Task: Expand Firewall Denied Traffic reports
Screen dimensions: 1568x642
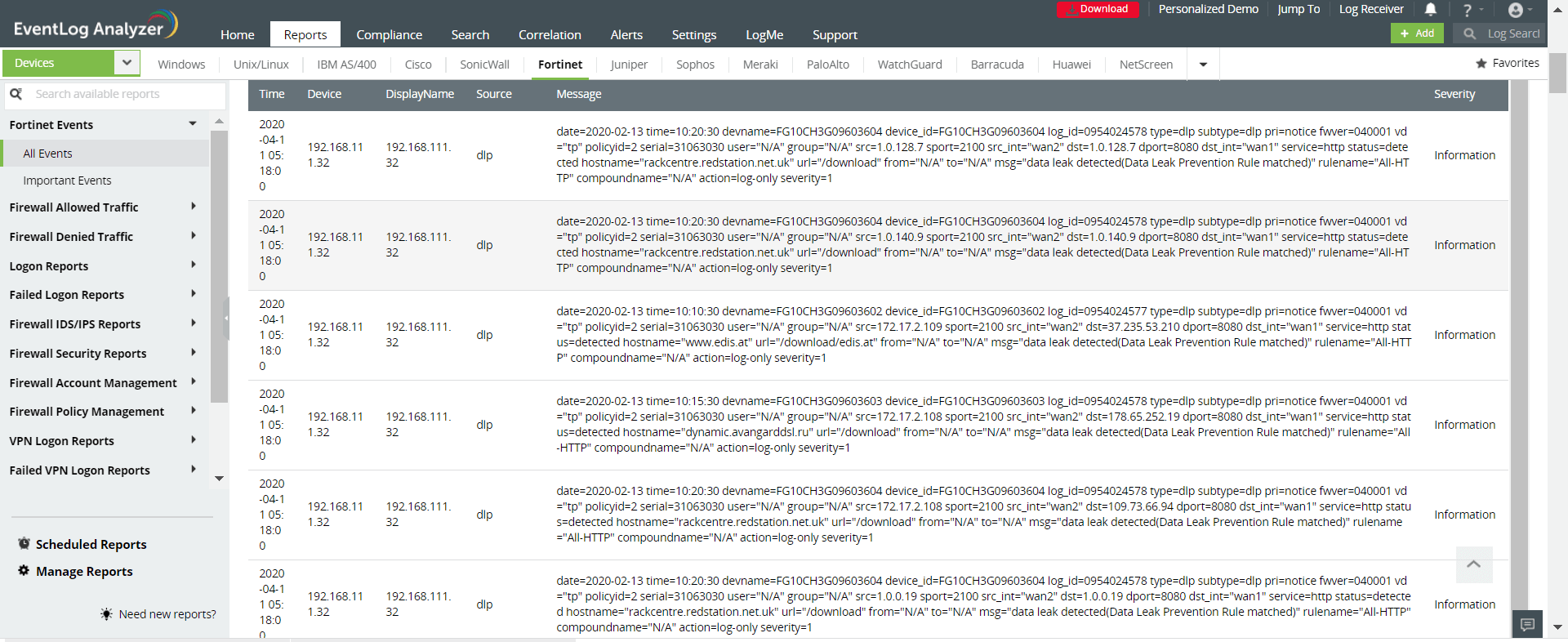Action: [194, 236]
